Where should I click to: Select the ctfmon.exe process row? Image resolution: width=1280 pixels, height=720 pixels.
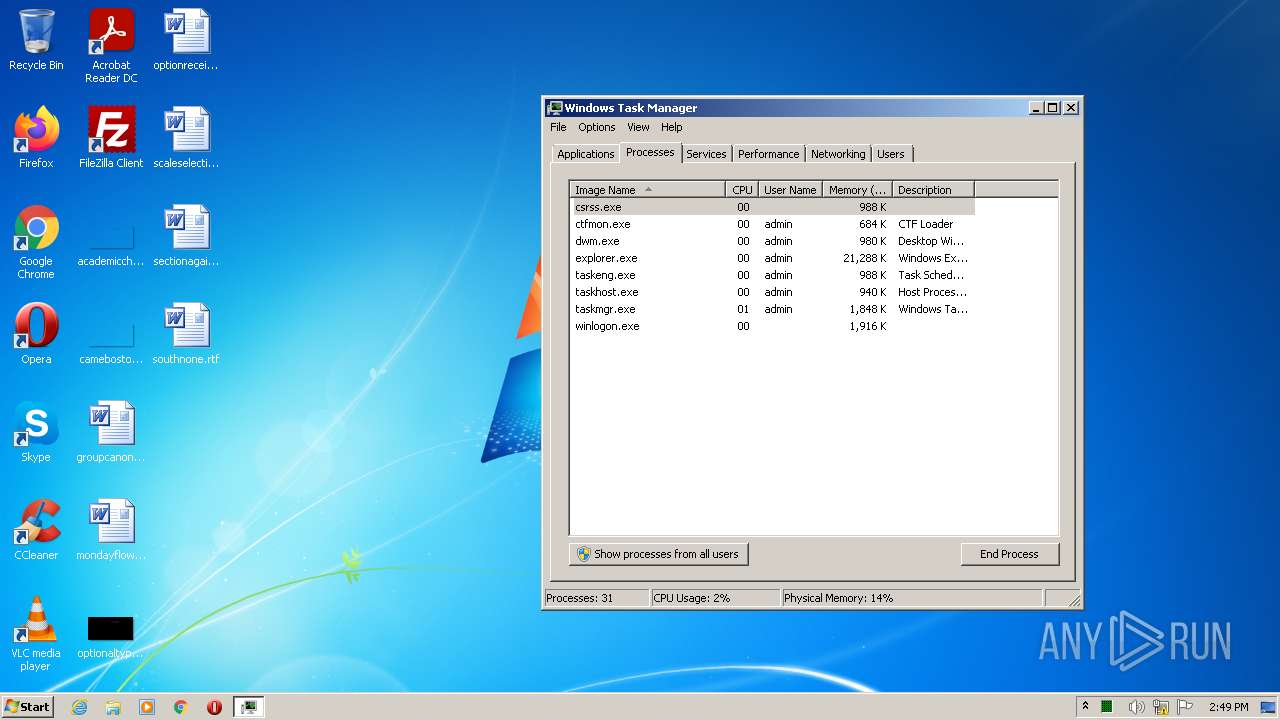[x=772, y=224]
